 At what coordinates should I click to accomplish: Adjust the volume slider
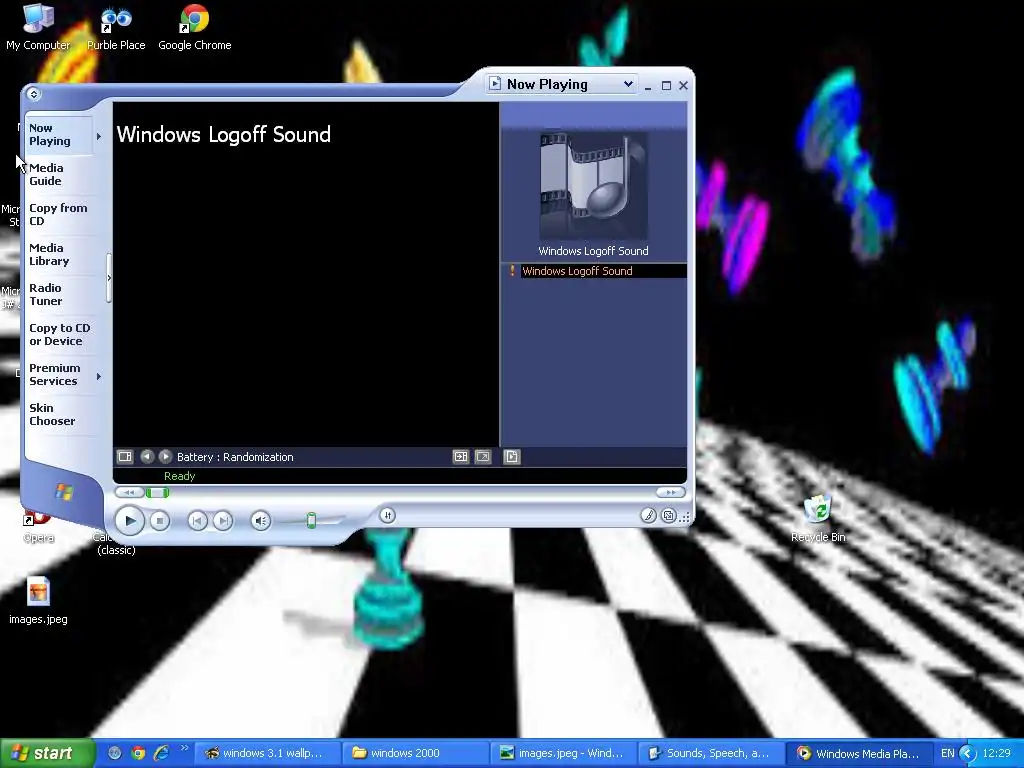coord(312,520)
